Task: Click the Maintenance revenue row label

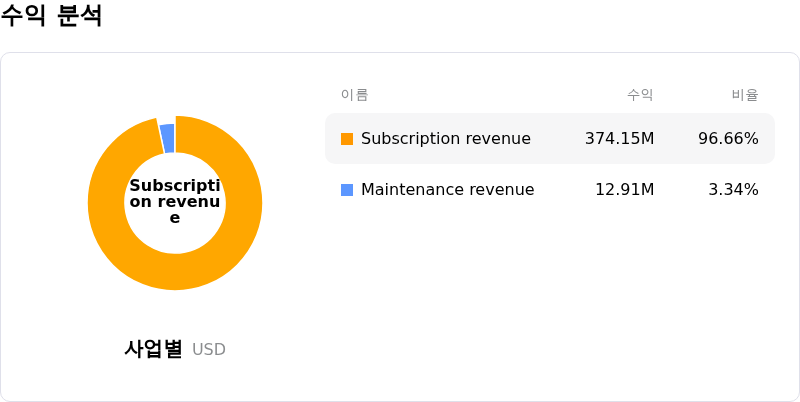Action: pyautogui.click(x=447, y=190)
